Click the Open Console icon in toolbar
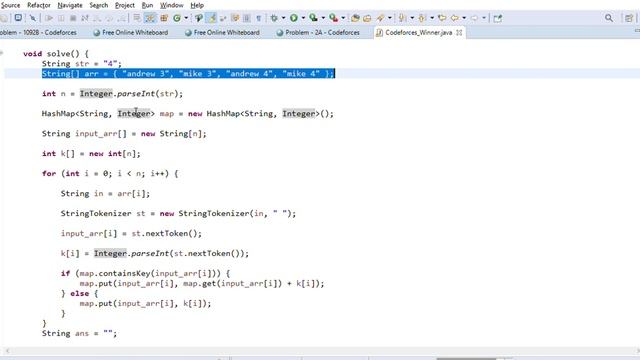 [x=18, y=18]
